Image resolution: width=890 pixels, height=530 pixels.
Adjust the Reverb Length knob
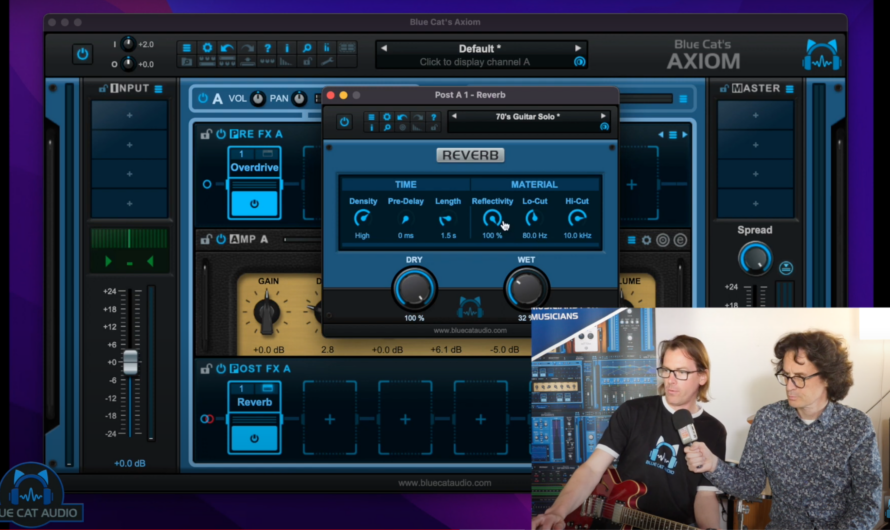448,218
